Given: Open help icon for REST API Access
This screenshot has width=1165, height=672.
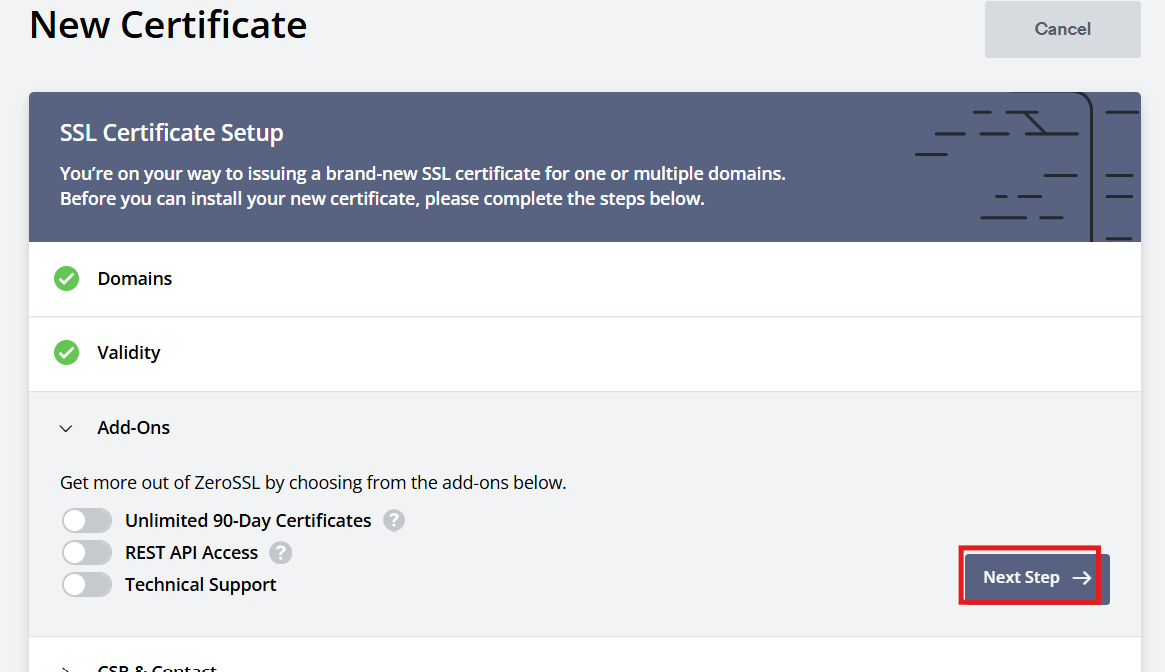Looking at the screenshot, I should coord(280,552).
